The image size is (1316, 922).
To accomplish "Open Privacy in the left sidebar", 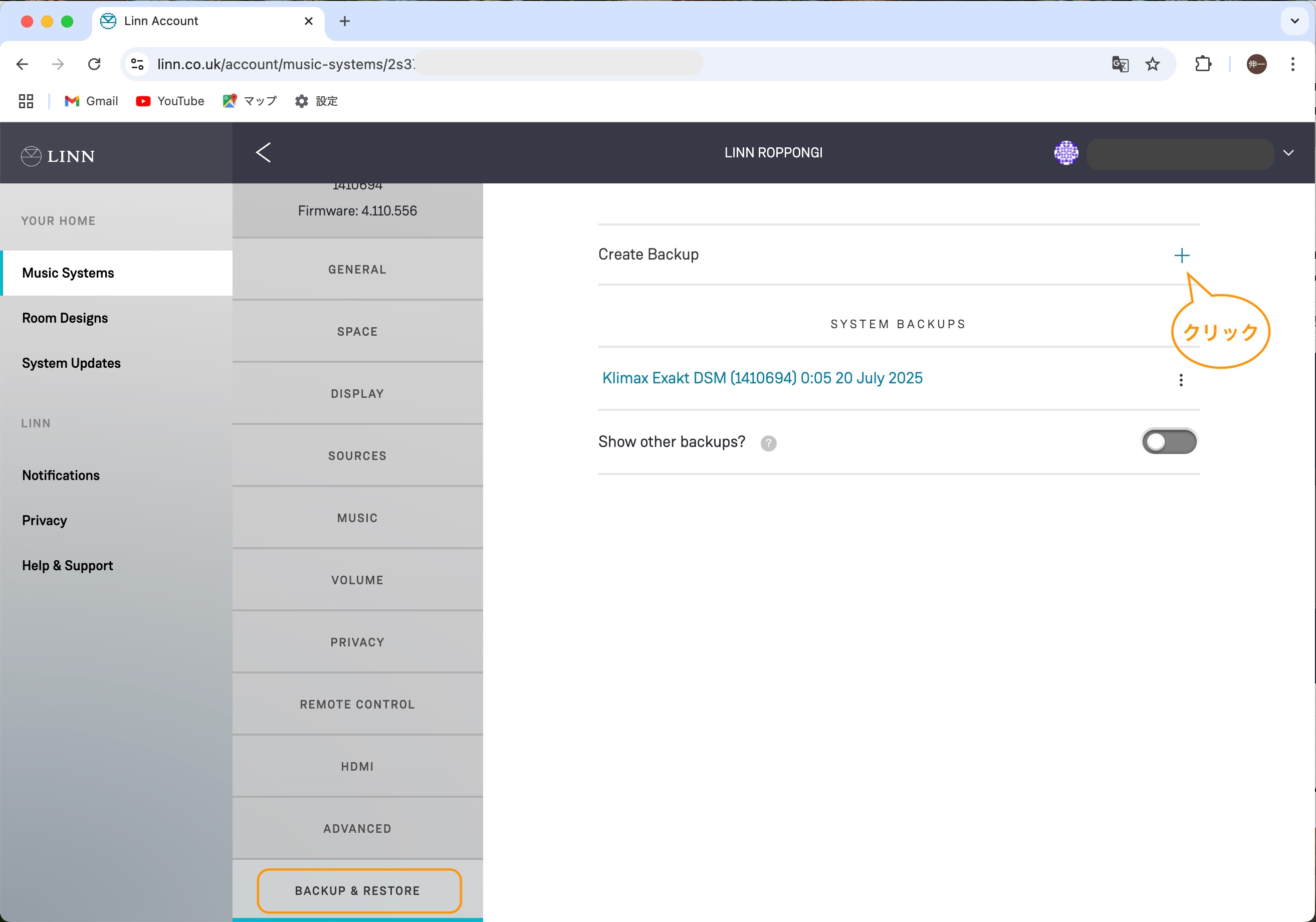I will coord(44,521).
